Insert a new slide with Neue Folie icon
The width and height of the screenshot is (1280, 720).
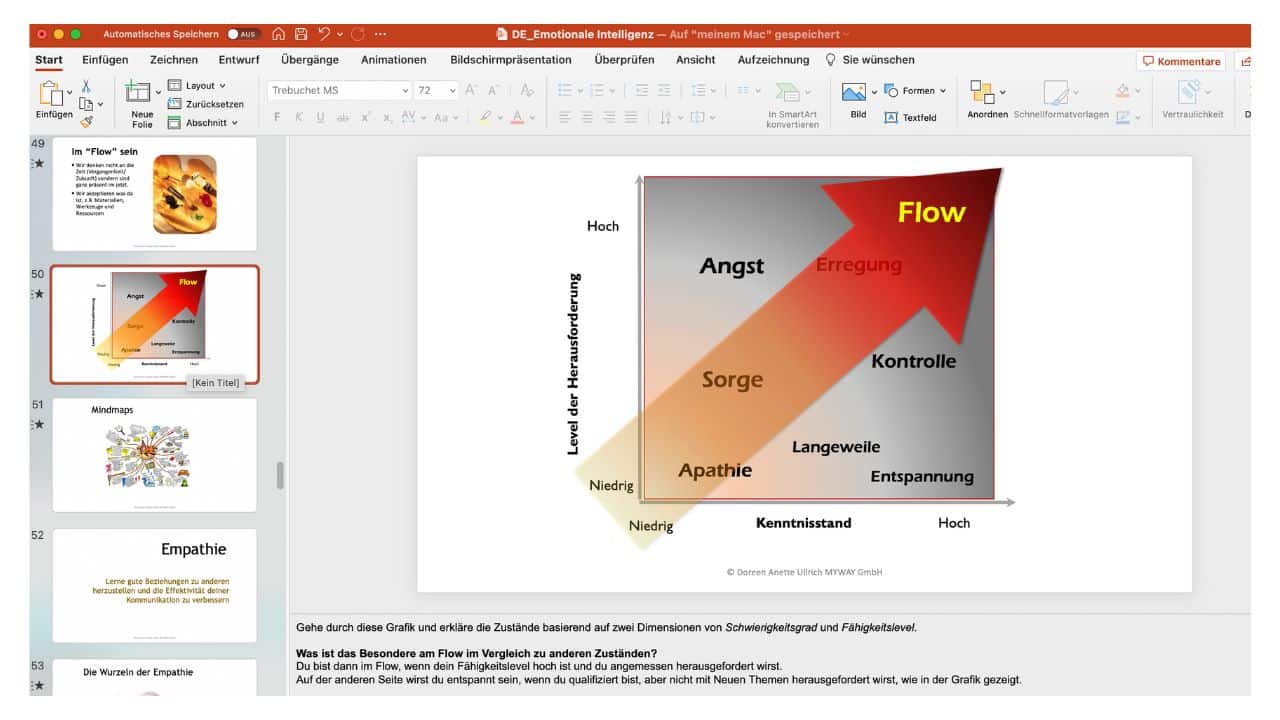[138, 92]
